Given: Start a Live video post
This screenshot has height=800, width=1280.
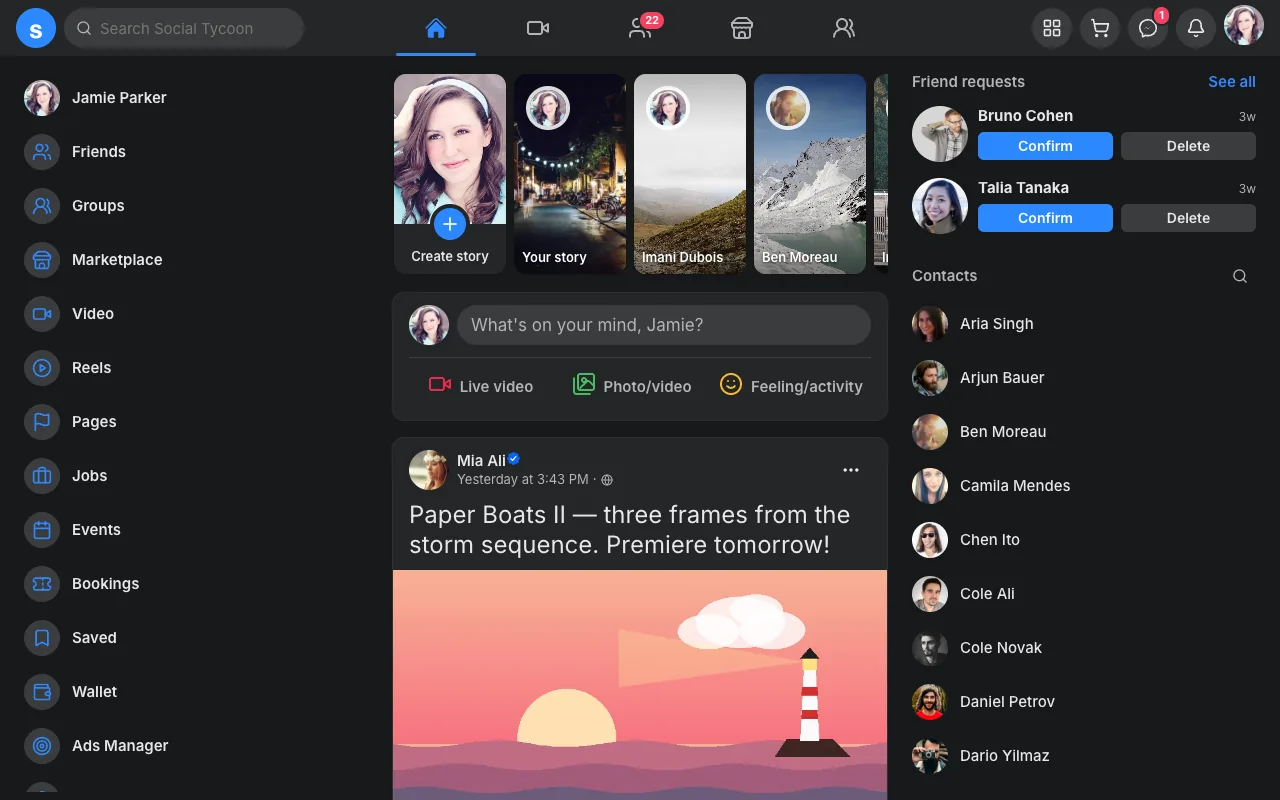Looking at the screenshot, I should coord(481,386).
